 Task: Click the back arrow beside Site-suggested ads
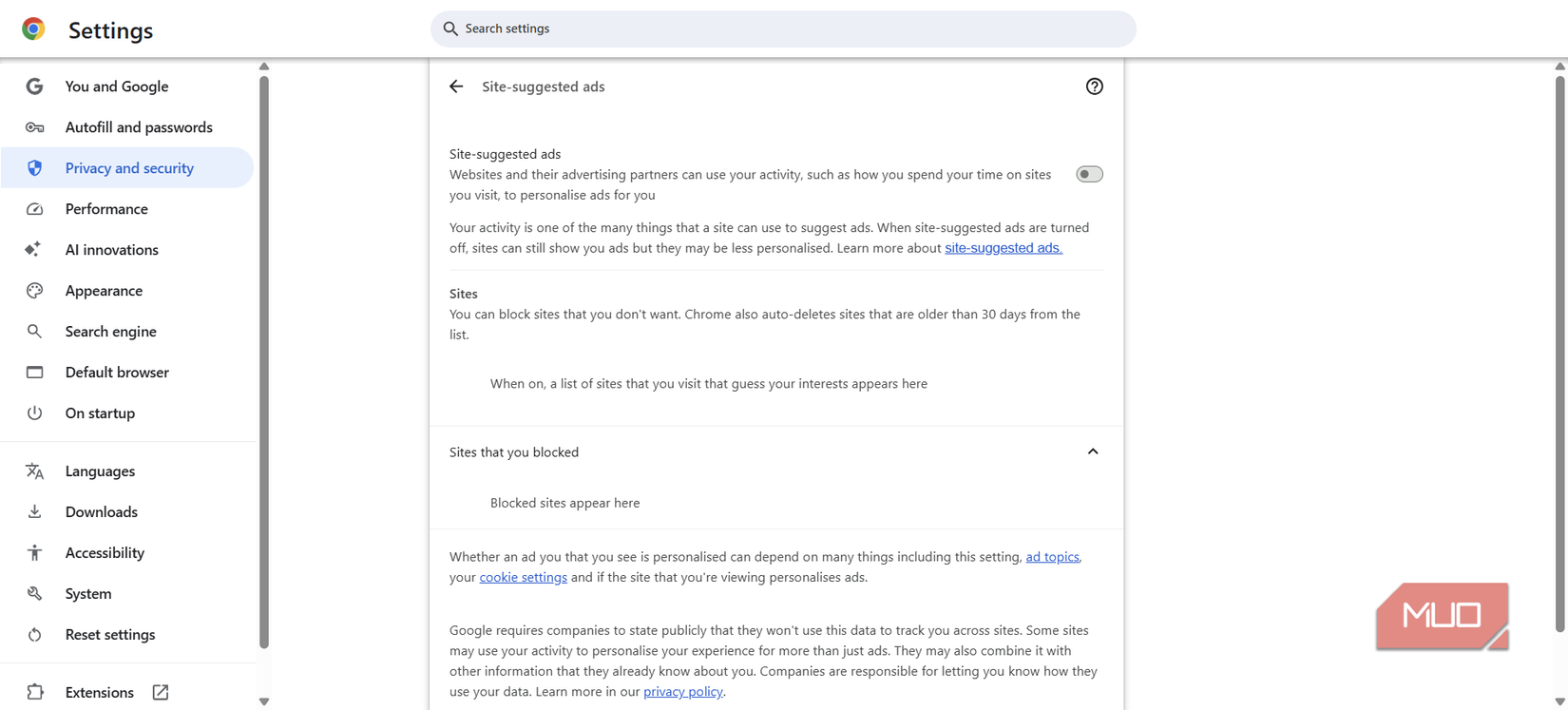click(x=456, y=86)
